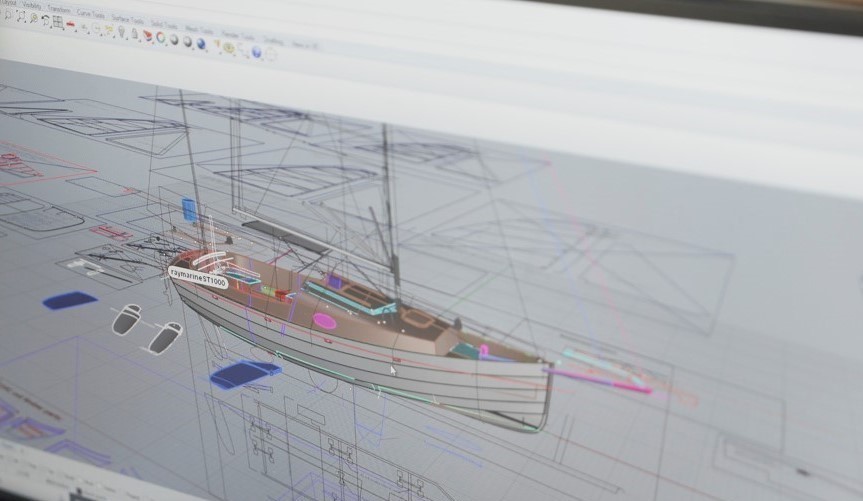The width and height of the screenshot is (863, 501).
Task: Switch to the Curve Tools tab
Action: click(x=91, y=13)
